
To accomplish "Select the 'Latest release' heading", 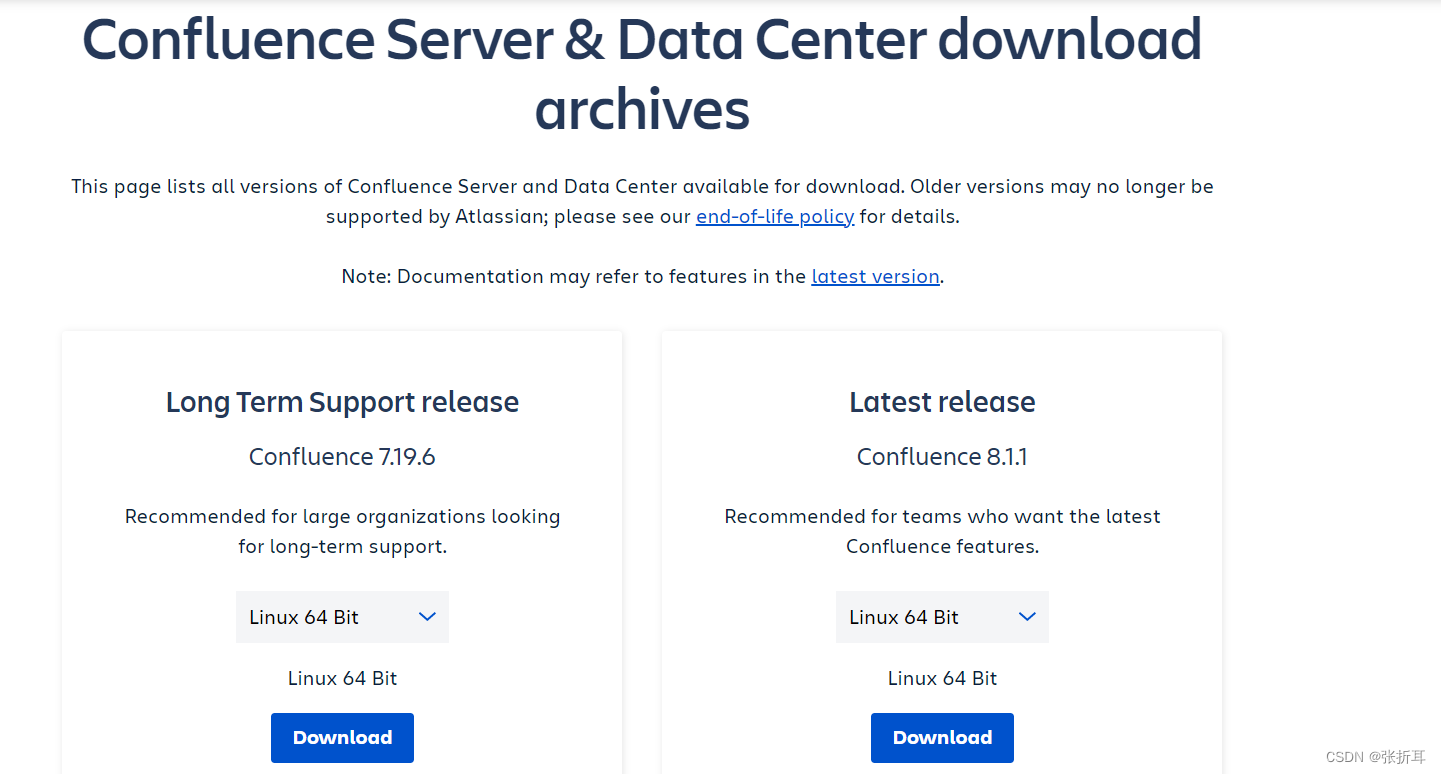I will point(942,402).
